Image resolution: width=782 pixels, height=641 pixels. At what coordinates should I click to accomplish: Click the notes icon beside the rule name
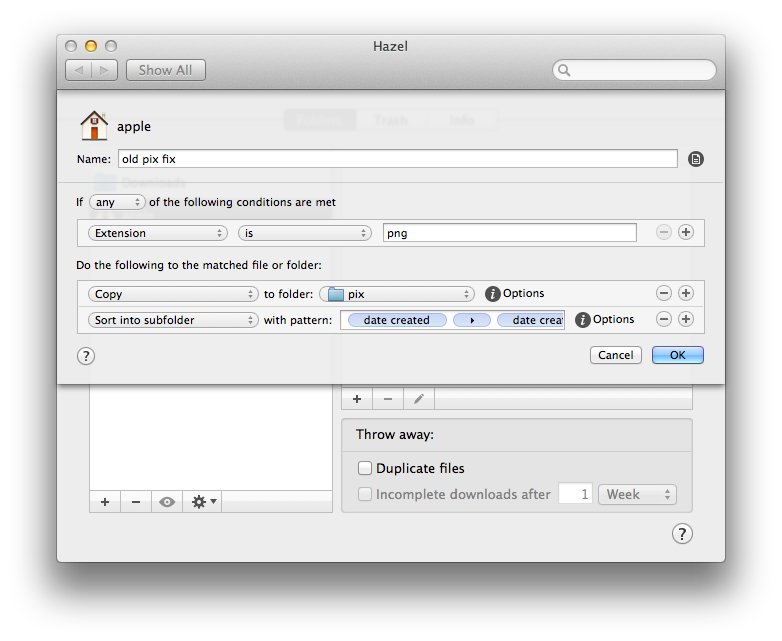696,159
